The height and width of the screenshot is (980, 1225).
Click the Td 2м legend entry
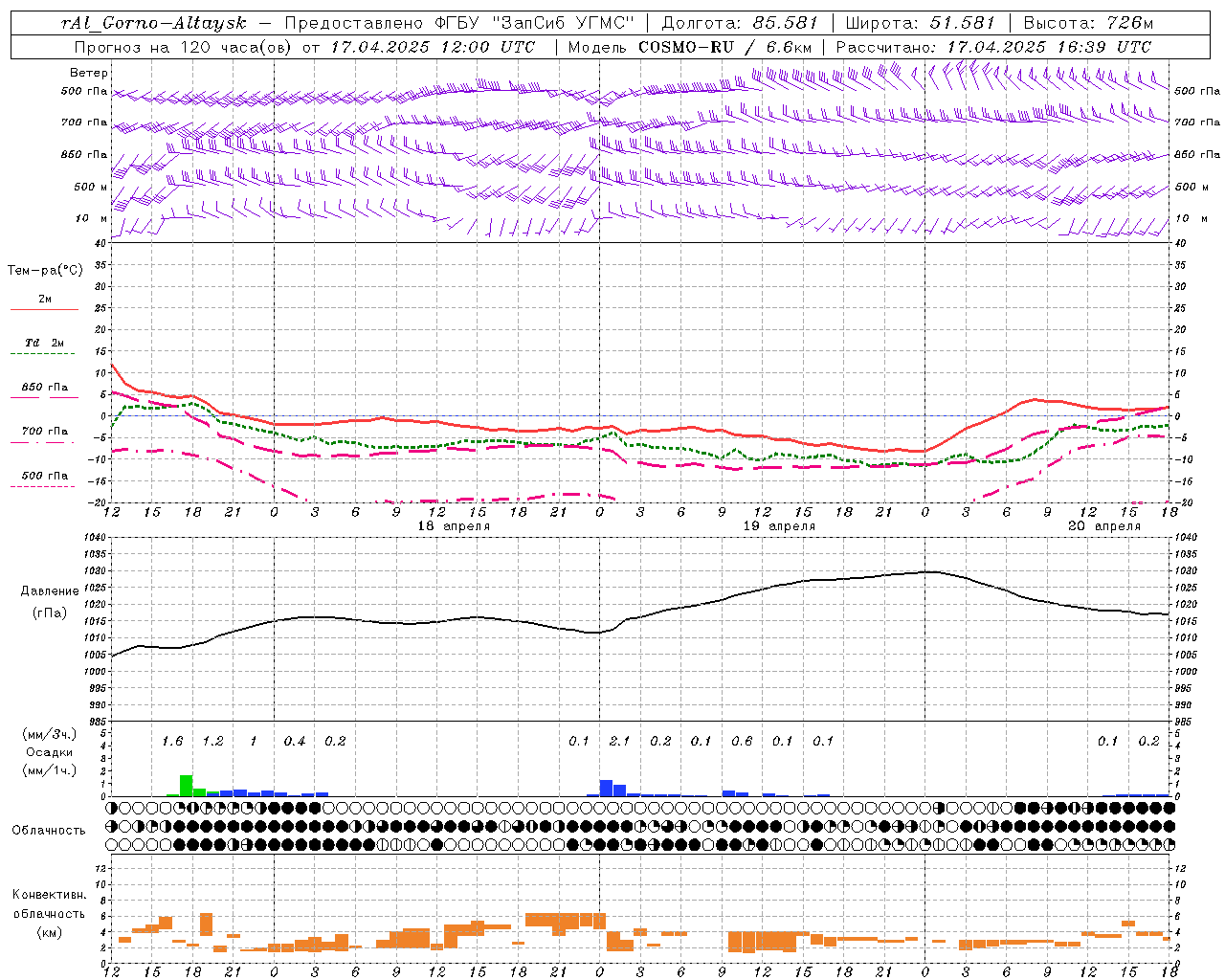(45, 343)
